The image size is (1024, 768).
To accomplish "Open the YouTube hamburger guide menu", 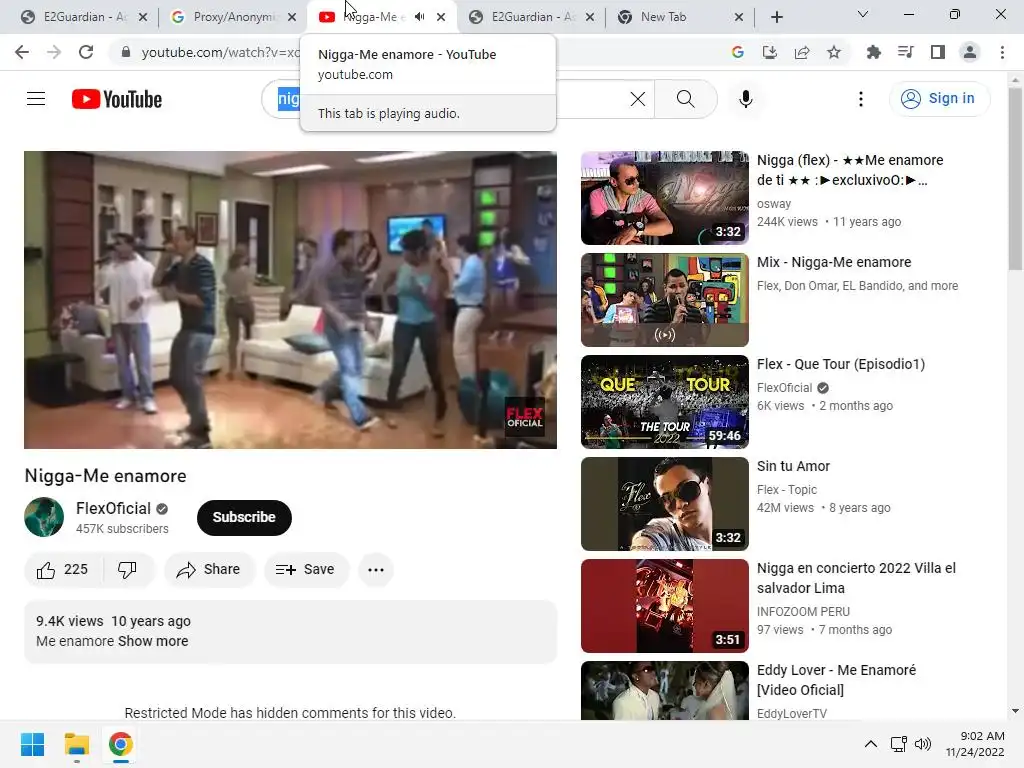I will (x=36, y=99).
